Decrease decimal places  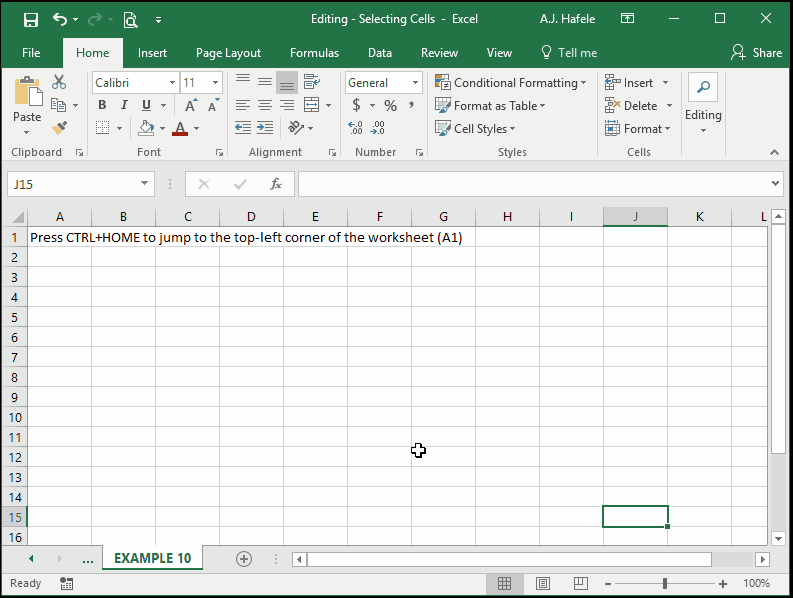pos(378,127)
